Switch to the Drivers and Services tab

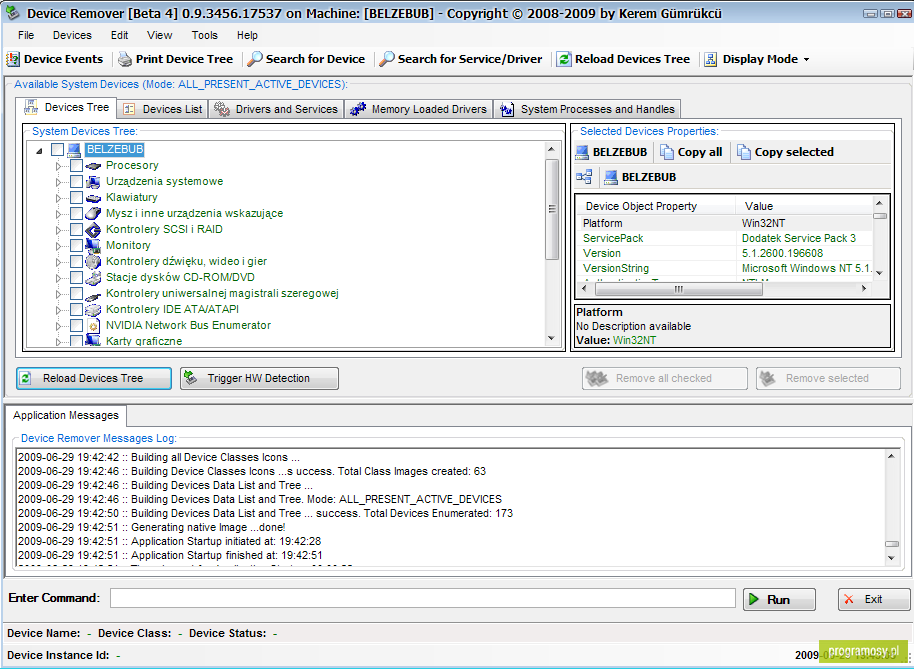276,109
